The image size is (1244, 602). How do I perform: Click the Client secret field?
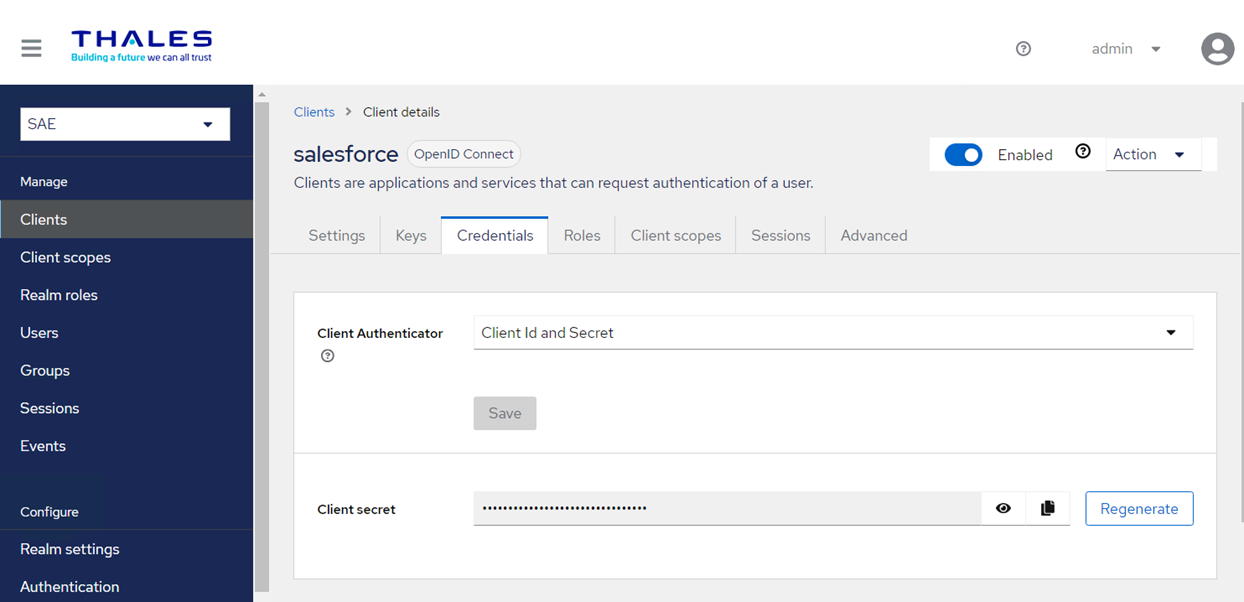(x=726, y=508)
